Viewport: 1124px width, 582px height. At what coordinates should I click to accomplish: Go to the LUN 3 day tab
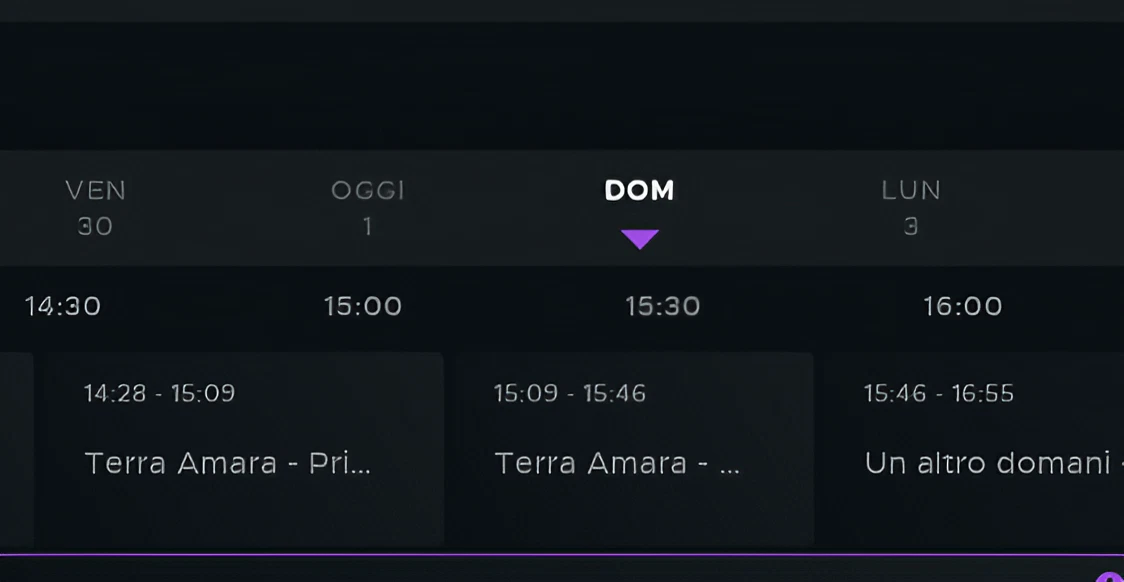910,207
